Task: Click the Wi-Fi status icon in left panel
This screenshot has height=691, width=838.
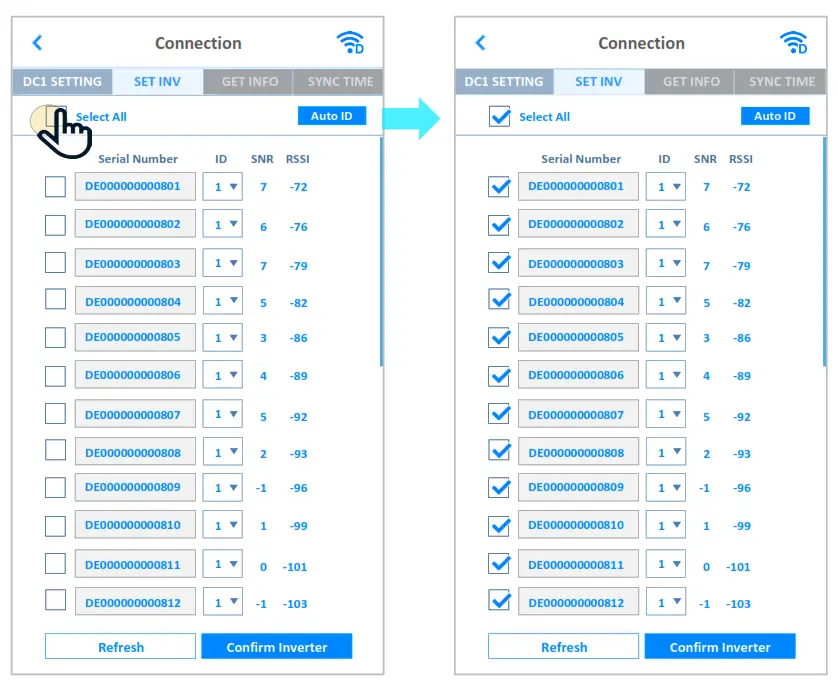Action: pyautogui.click(x=350, y=43)
